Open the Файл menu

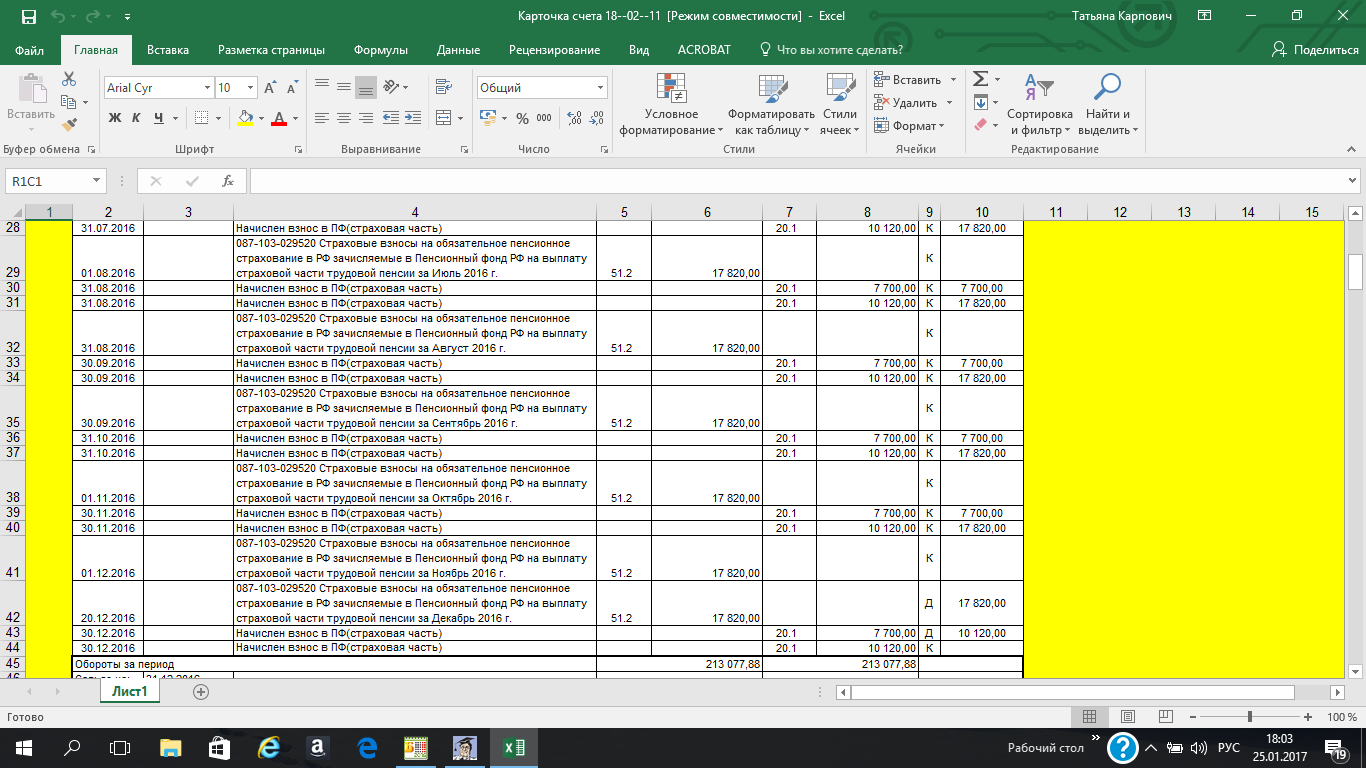[30, 50]
